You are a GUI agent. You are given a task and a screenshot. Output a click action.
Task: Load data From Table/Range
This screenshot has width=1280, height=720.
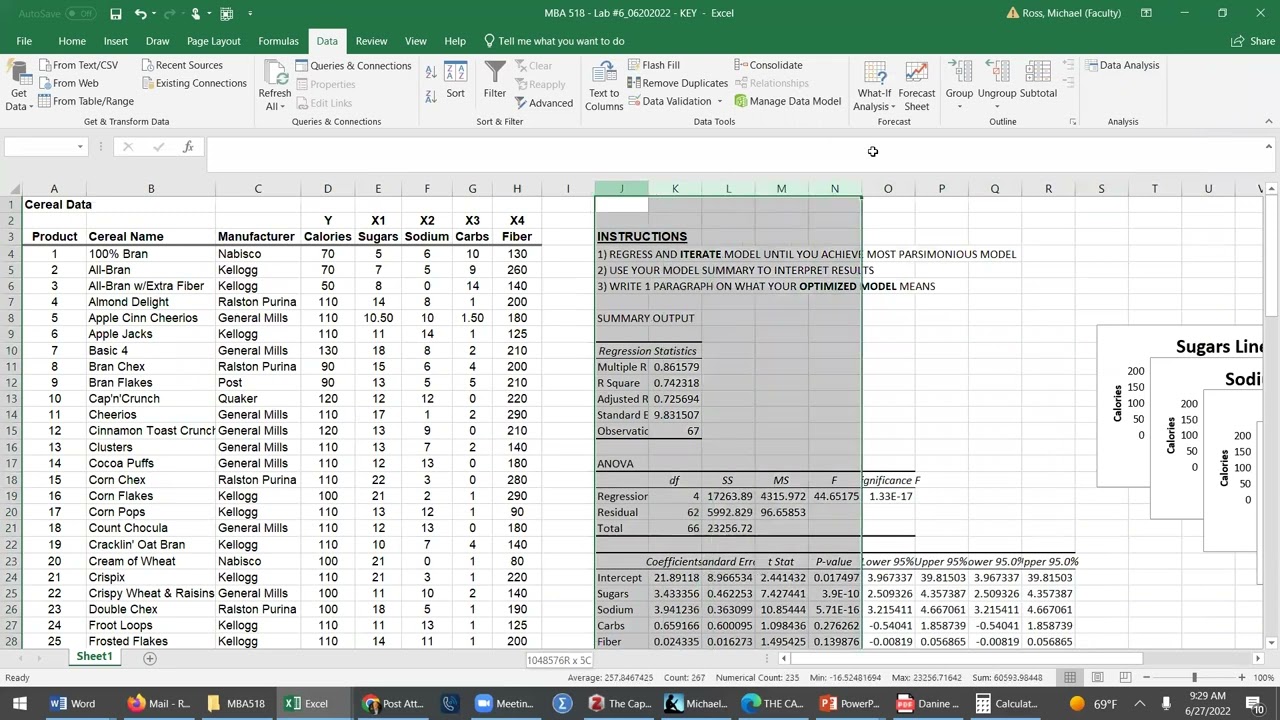tap(85, 101)
